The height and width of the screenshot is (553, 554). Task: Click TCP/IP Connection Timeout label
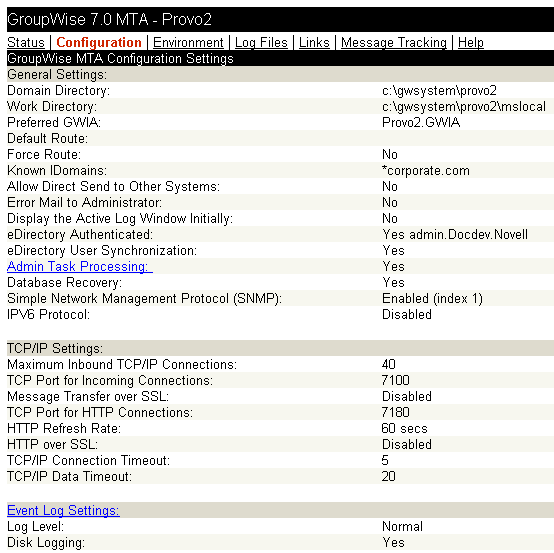click(x=88, y=460)
